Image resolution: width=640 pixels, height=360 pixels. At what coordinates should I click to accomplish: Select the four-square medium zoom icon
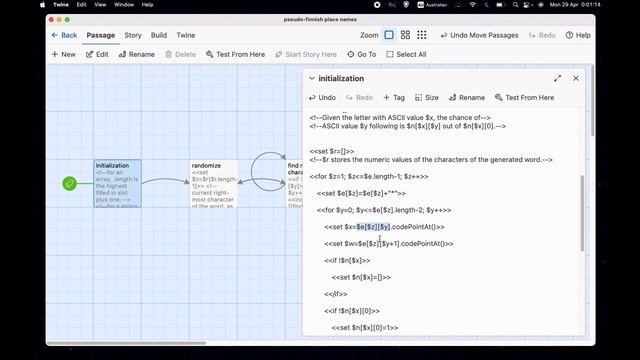pyautogui.click(x=405, y=35)
